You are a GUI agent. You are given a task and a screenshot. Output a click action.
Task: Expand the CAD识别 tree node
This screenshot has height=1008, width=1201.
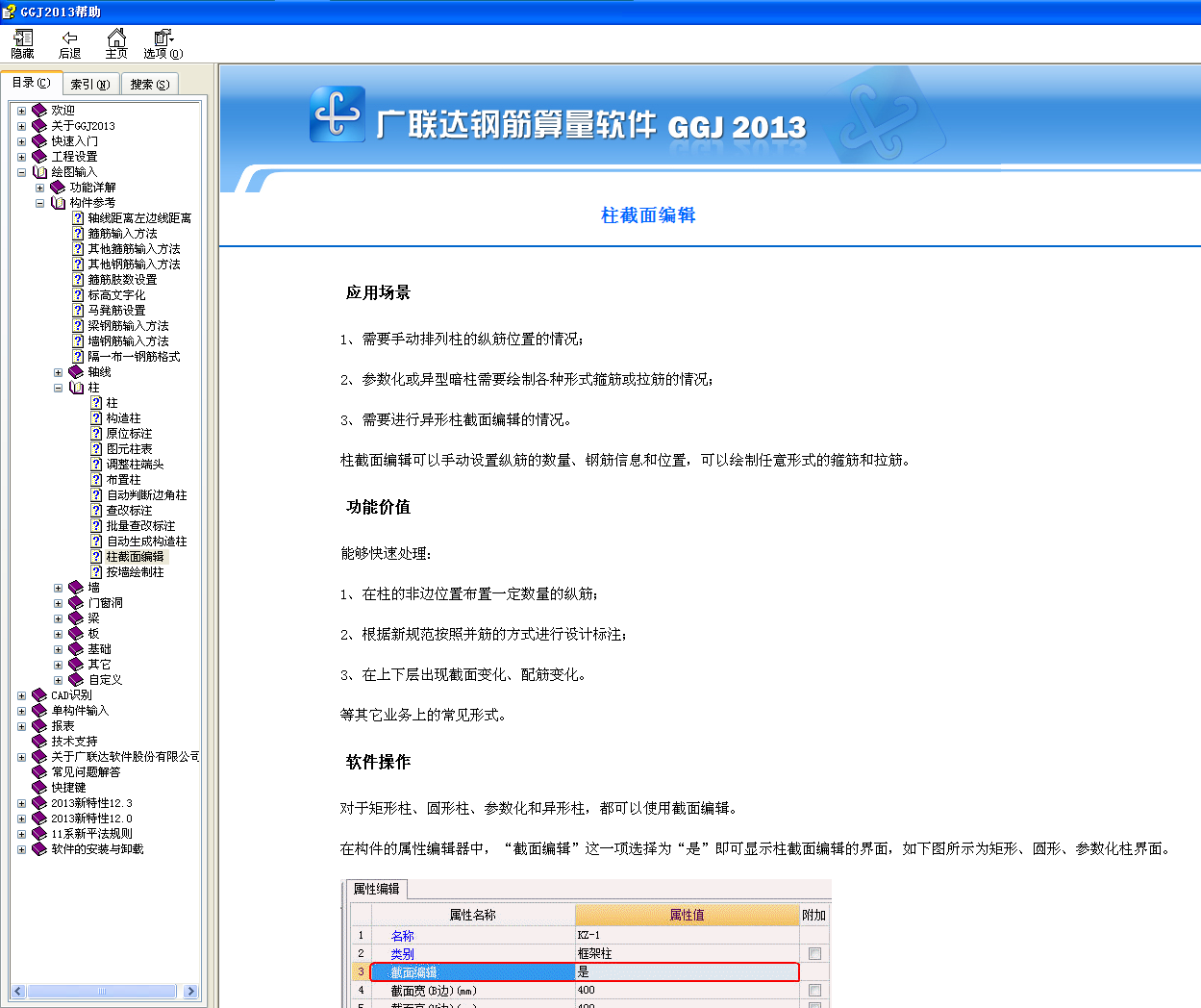point(21,695)
